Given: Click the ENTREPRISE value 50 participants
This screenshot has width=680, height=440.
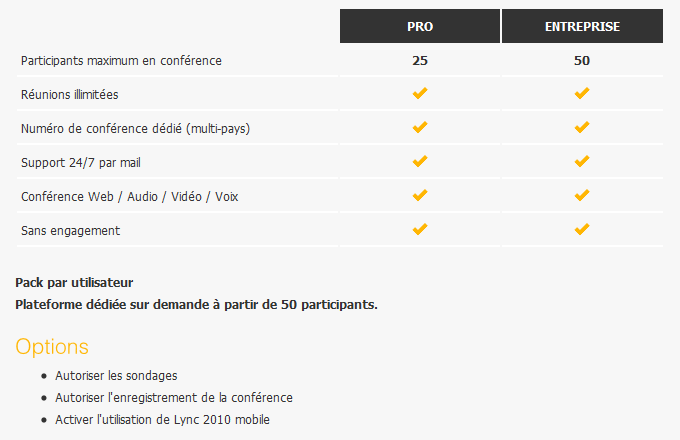Looking at the screenshot, I should coord(582,60).
